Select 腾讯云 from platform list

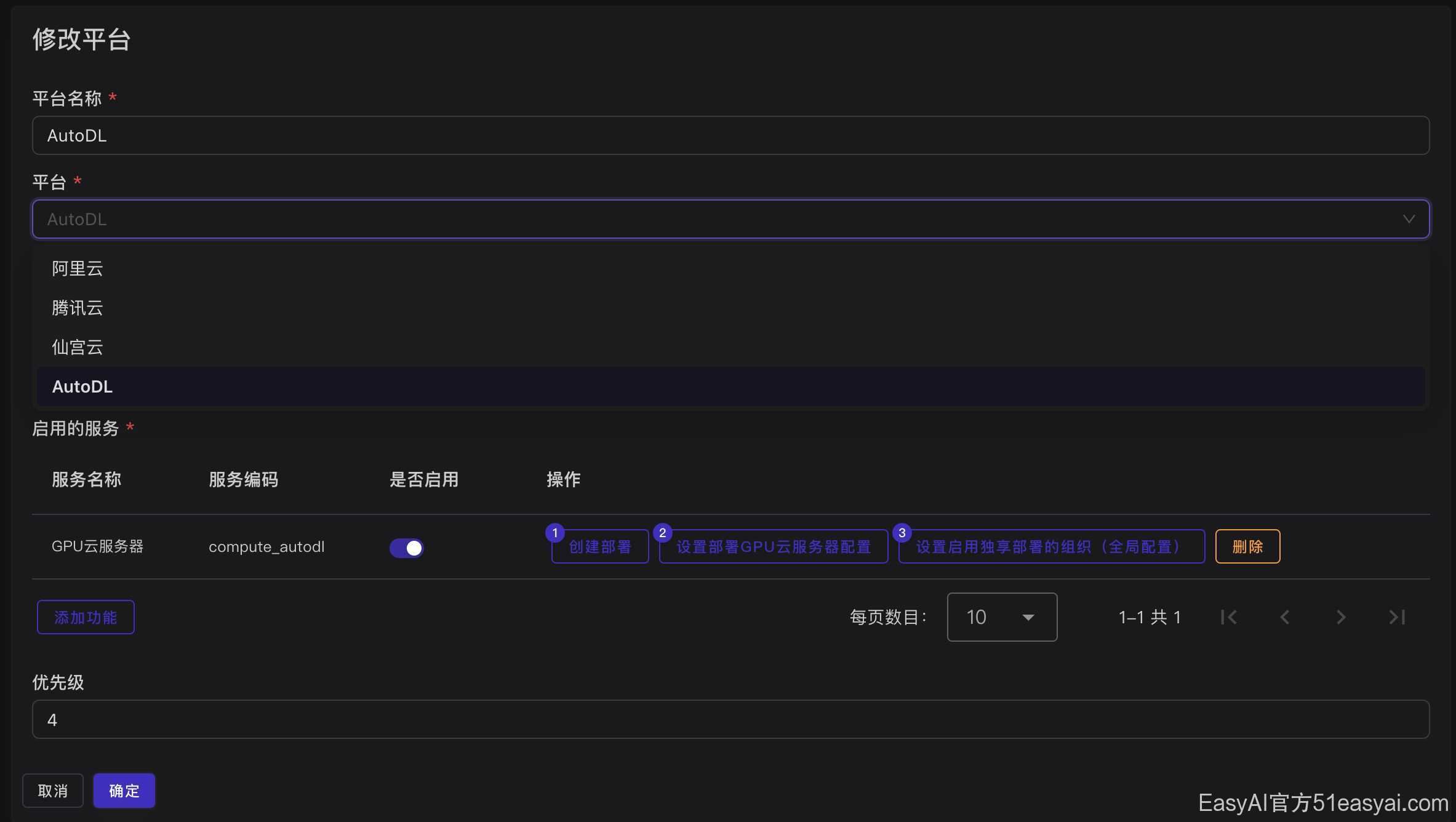coord(730,308)
